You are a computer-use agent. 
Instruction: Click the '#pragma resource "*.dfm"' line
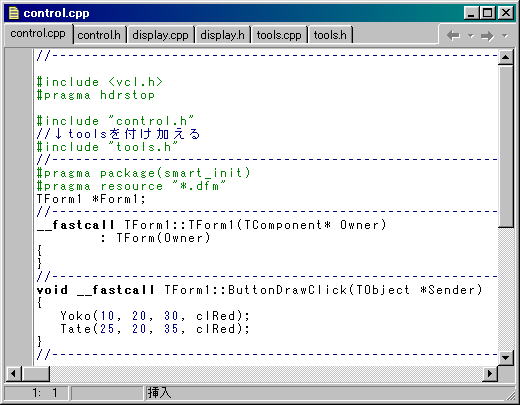coord(131,186)
